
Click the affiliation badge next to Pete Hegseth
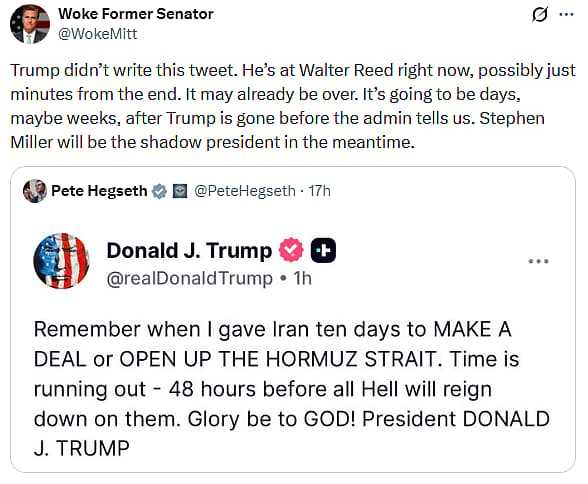[180, 191]
